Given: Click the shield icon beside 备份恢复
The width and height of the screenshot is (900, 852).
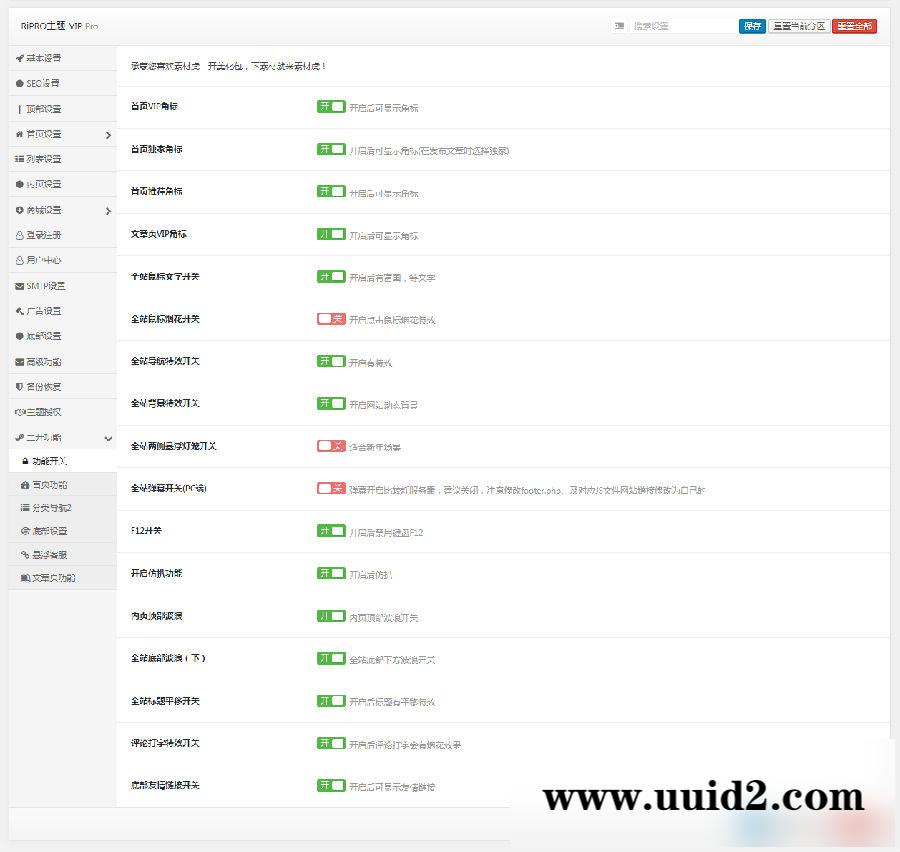Looking at the screenshot, I should pos(20,387).
